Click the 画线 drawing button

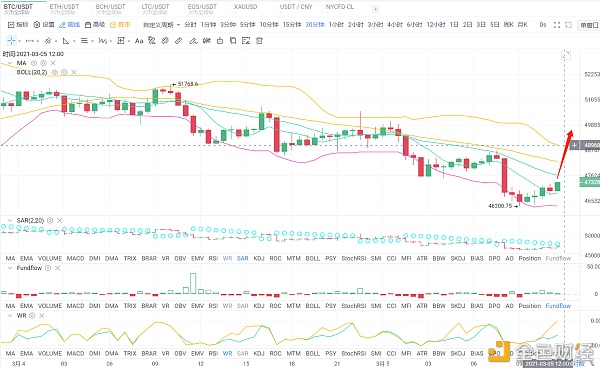(69, 24)
